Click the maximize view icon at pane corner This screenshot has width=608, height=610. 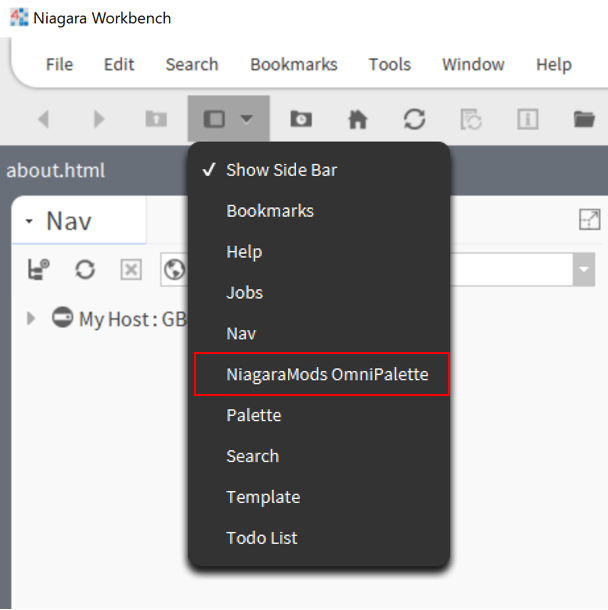(589, 220)
